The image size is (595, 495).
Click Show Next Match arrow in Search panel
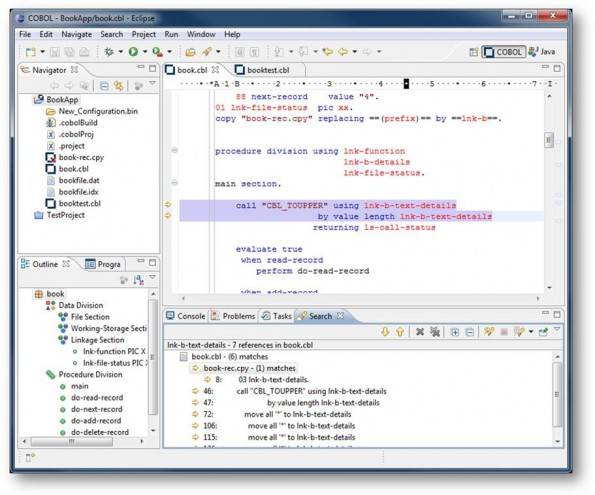tap(385, 332)
